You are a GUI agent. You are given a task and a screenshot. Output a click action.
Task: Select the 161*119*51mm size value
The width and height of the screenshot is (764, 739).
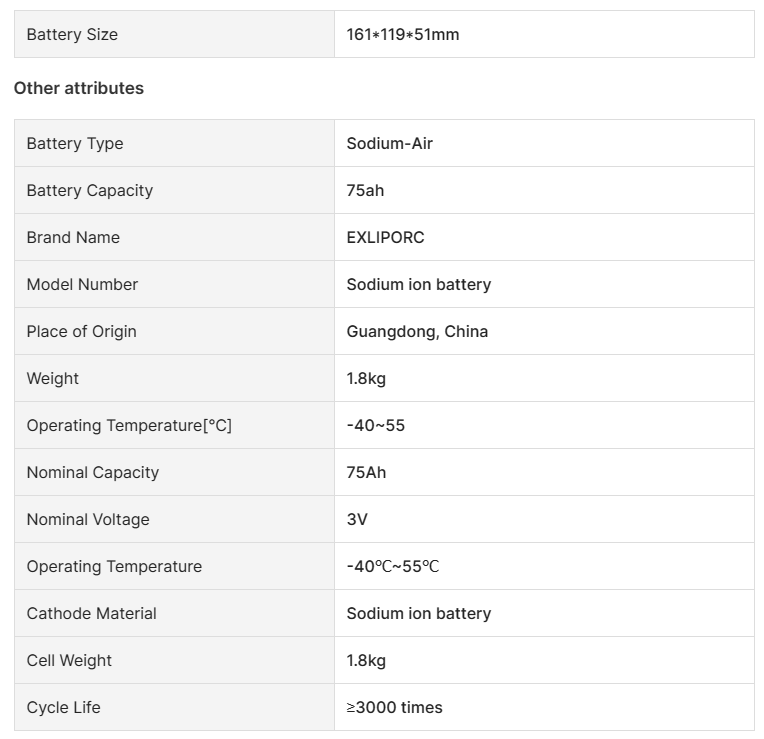[x=403, y=34]
